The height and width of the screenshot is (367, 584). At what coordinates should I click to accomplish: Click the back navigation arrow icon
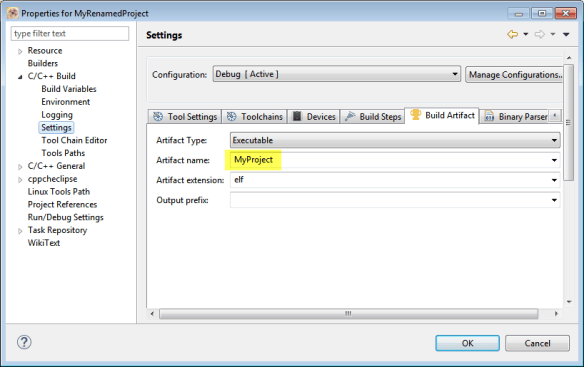coord(512,34)
